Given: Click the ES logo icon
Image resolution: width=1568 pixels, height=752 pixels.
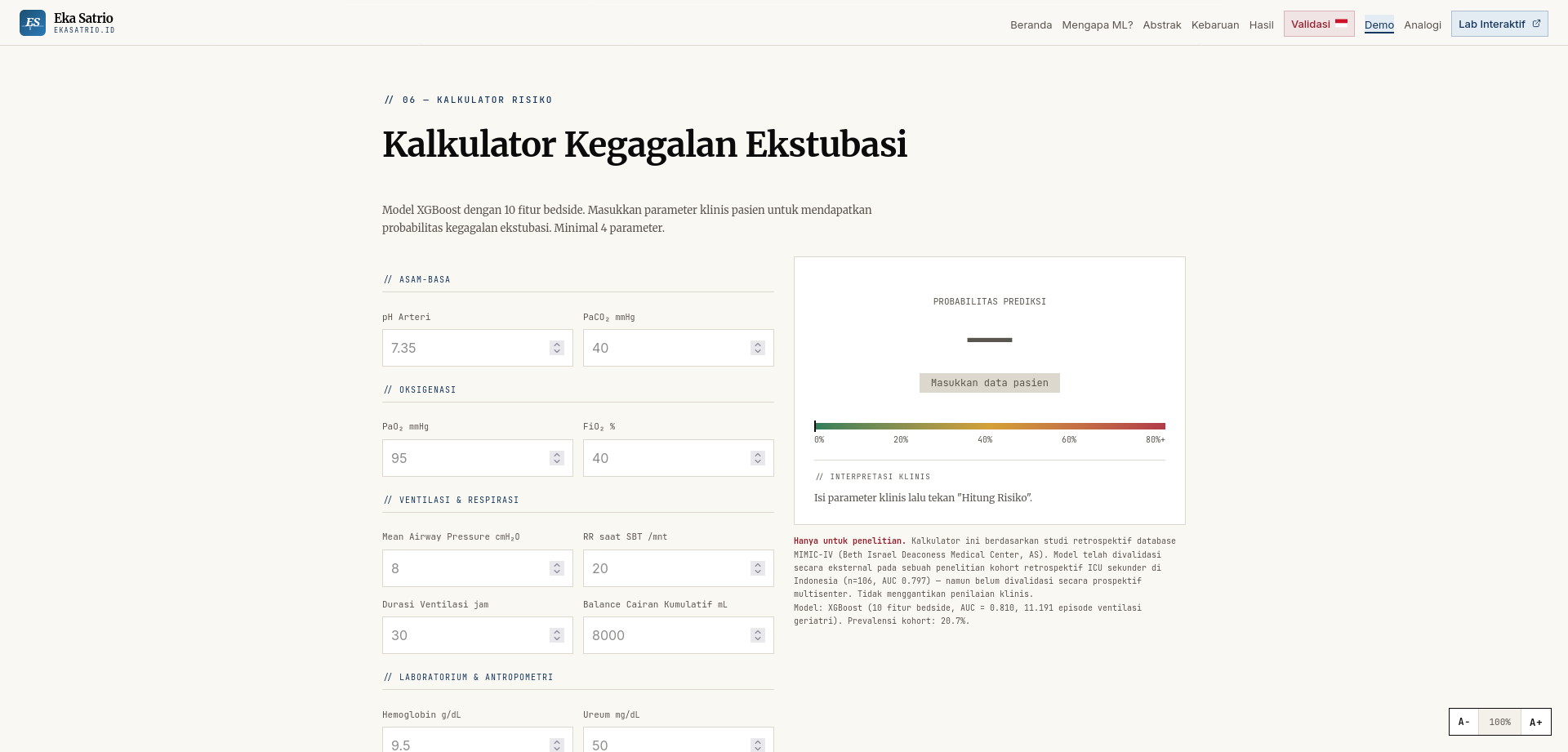Looking at the screenshot, I should click(x=33, y=23).
